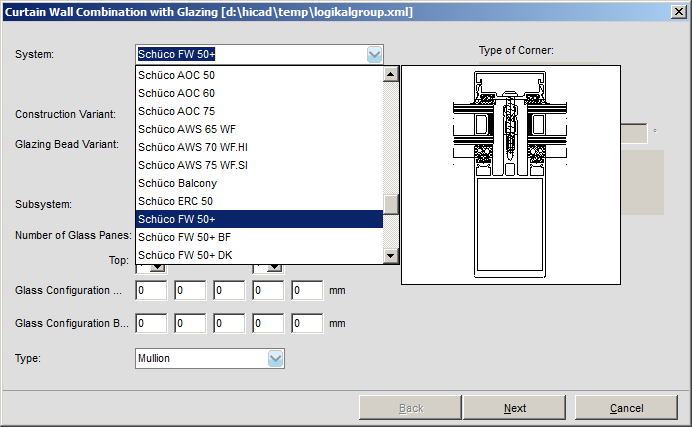Screen dimensions: 692x427
Task: Open the System combo box arrow
Action: [x=374, y=55]
